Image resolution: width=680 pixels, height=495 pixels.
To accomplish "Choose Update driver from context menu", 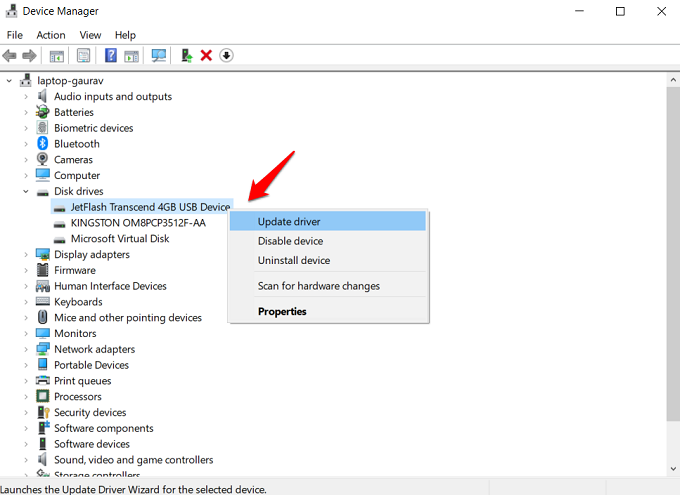I will (328, 221).
